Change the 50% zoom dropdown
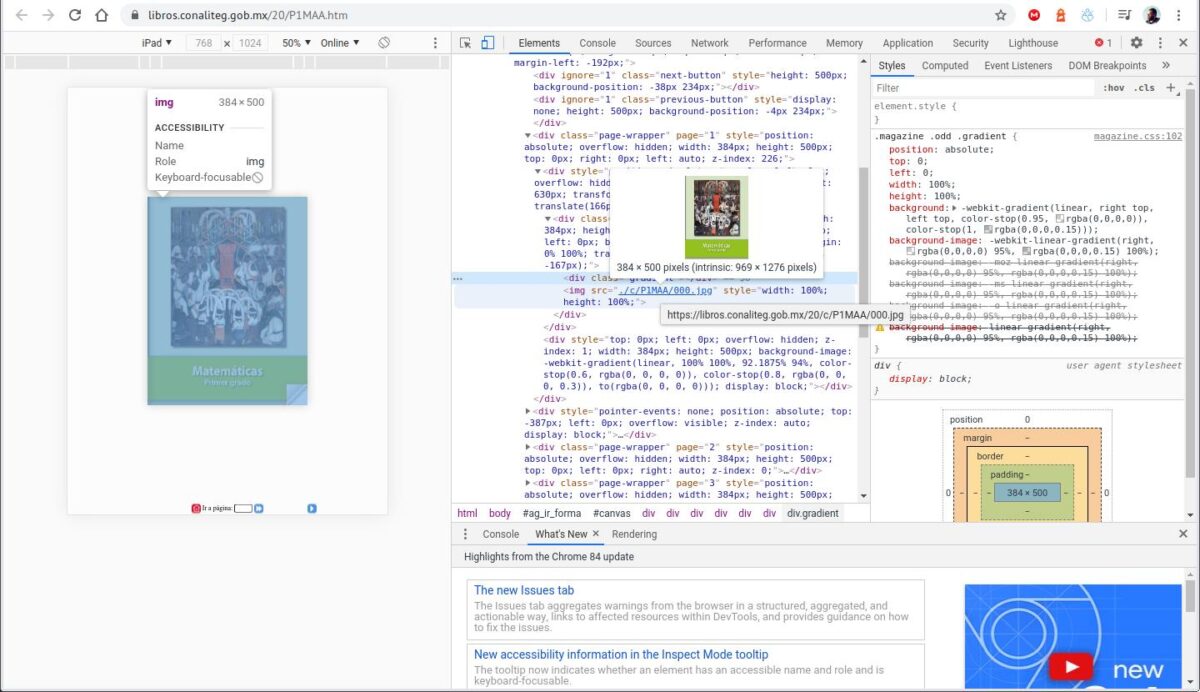This screenshot has height=692, width=1200. coord(295,43)
